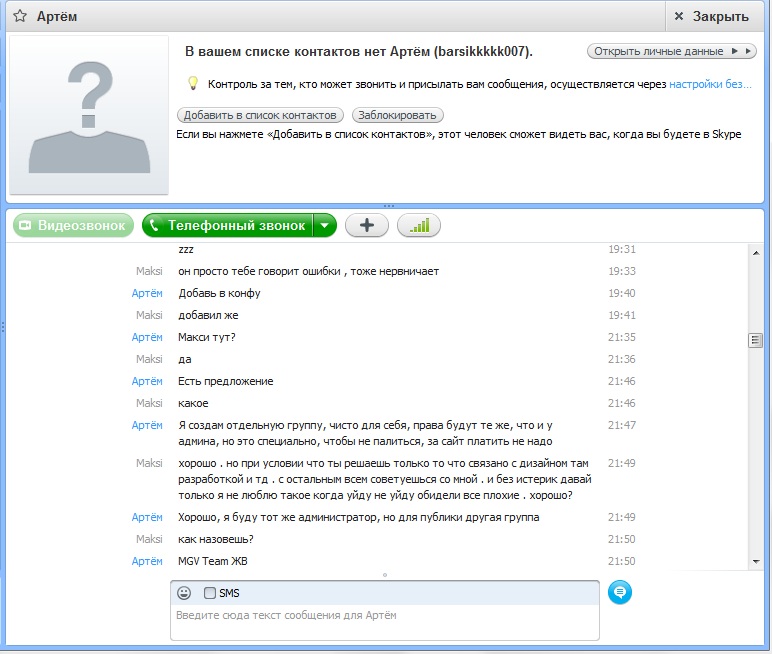Click the message 'Макси тут?'
Image resolution: width=772 pixels, height=654 pixels.
tap(207, 337)
